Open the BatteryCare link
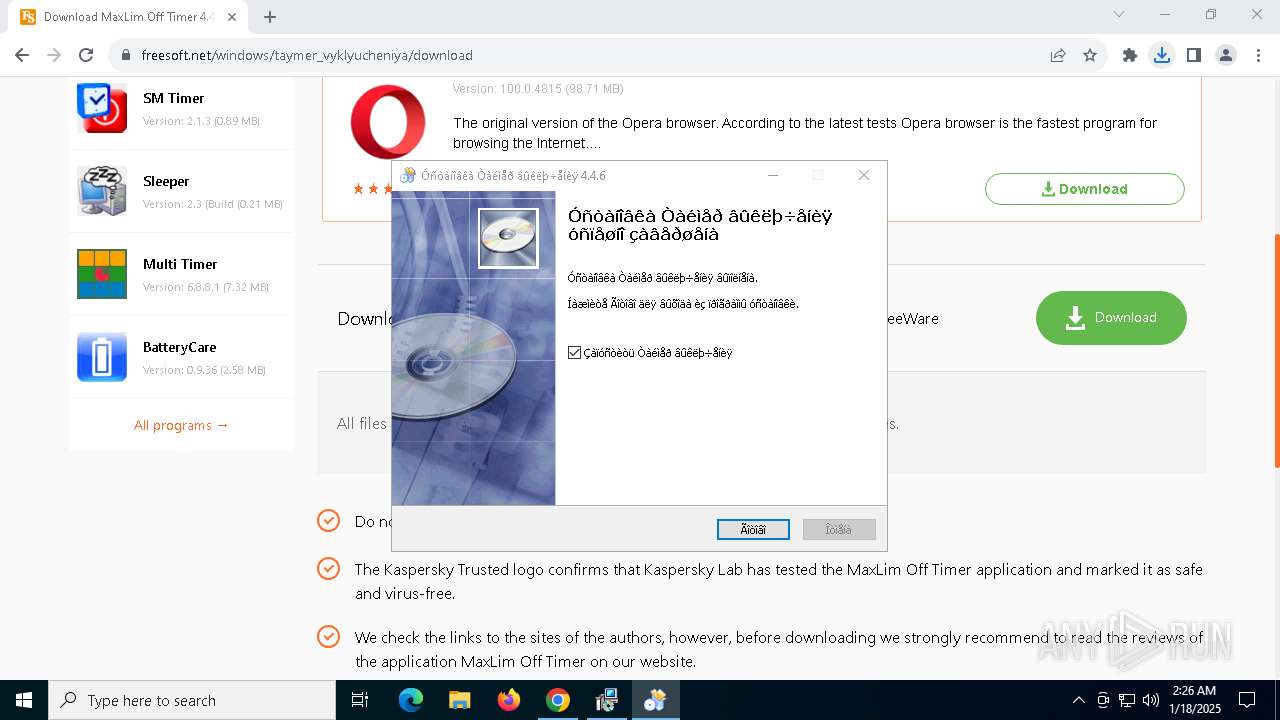 tap(179, 347)
